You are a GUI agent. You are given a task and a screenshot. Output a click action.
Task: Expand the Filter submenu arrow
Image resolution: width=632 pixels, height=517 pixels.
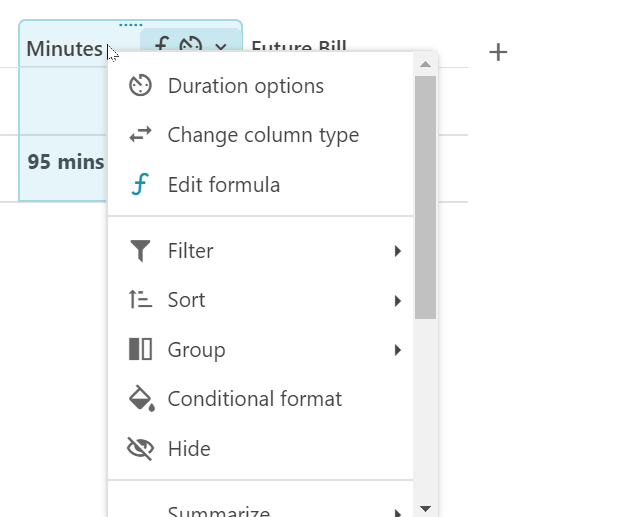[398, 251]
